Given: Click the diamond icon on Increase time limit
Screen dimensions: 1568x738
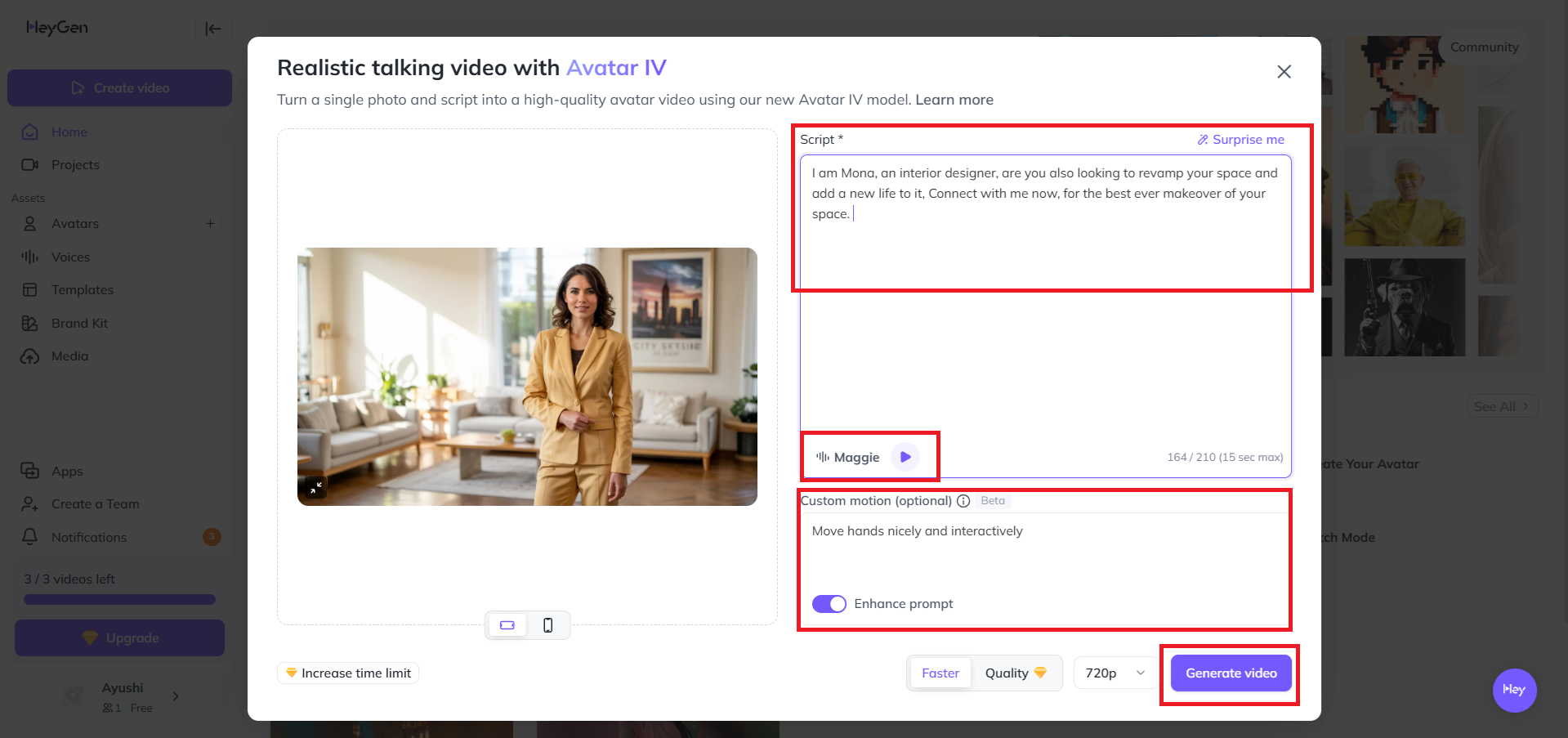Looking at the screenshot, I should click(x=291, y=673).
